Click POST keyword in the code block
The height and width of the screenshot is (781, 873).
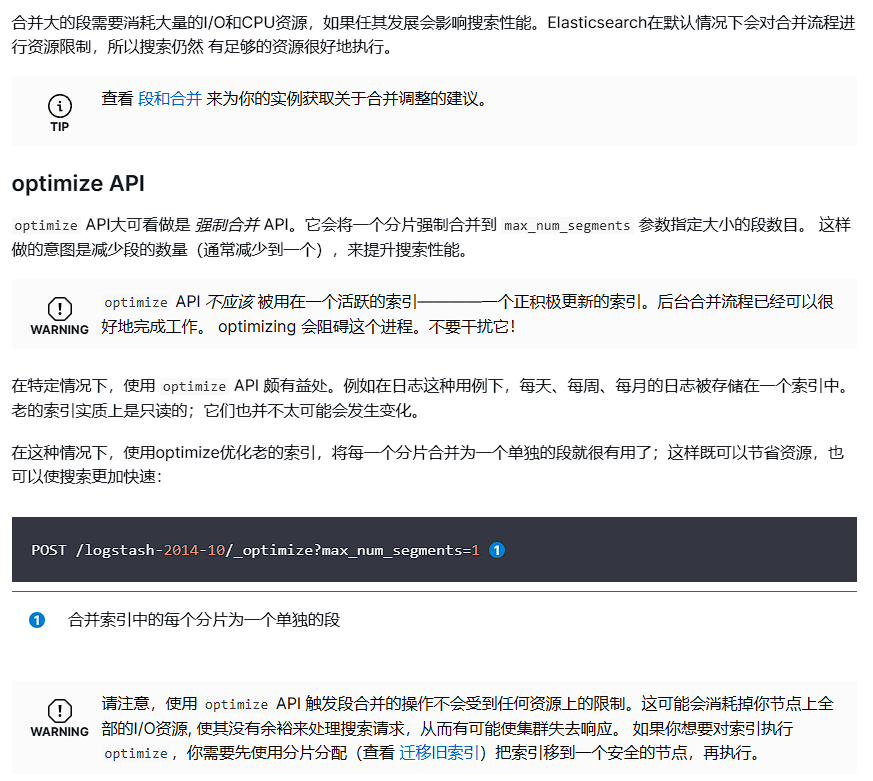pyautogui.click(x=49, y=550)
